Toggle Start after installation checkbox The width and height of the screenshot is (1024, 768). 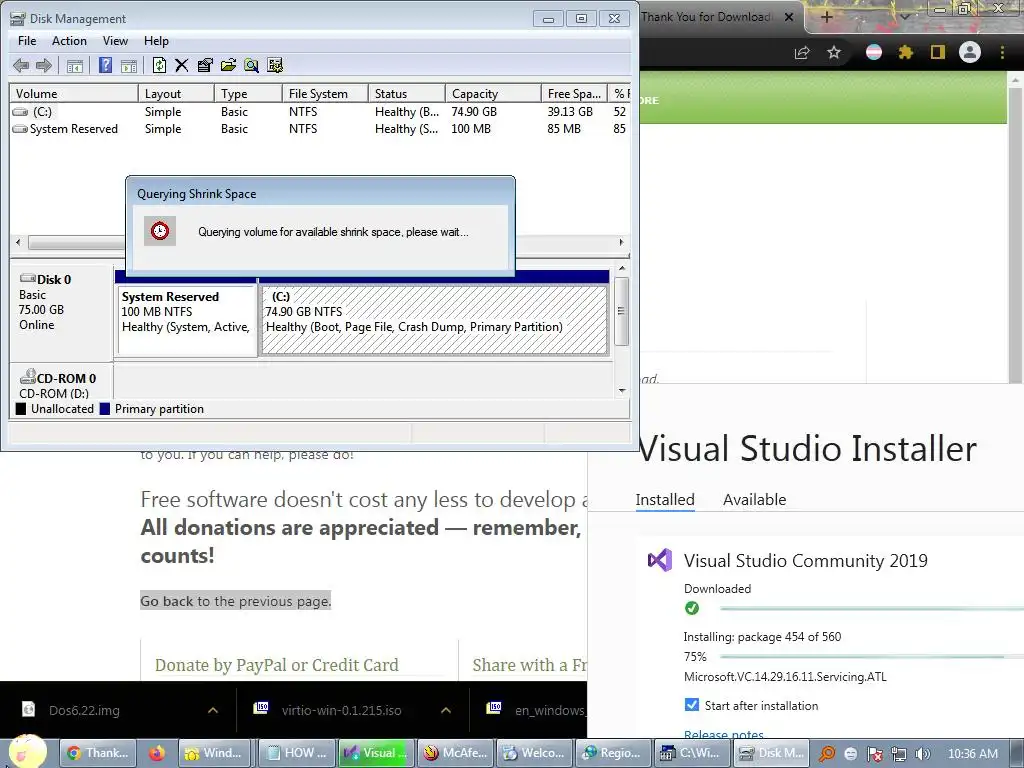tap(692, 705)
